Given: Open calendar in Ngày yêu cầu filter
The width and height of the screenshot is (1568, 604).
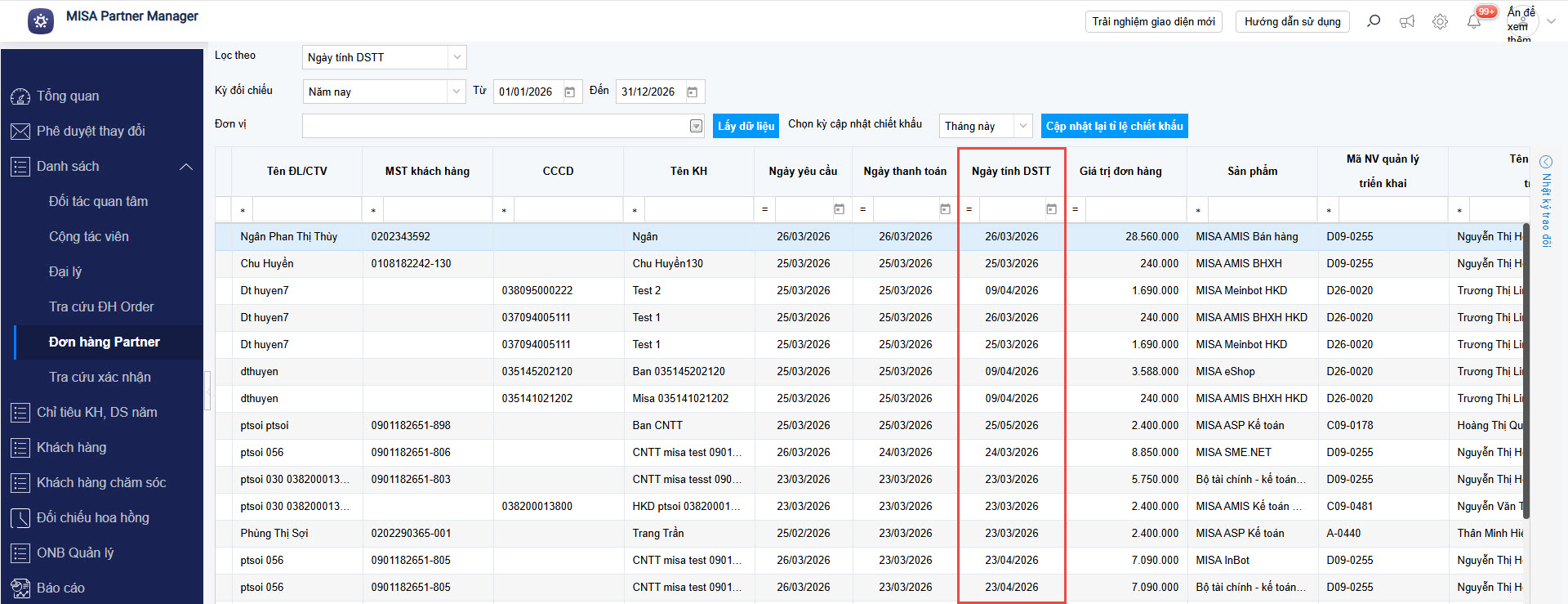Looking at the screenshot, I should (x=839, y=210).
